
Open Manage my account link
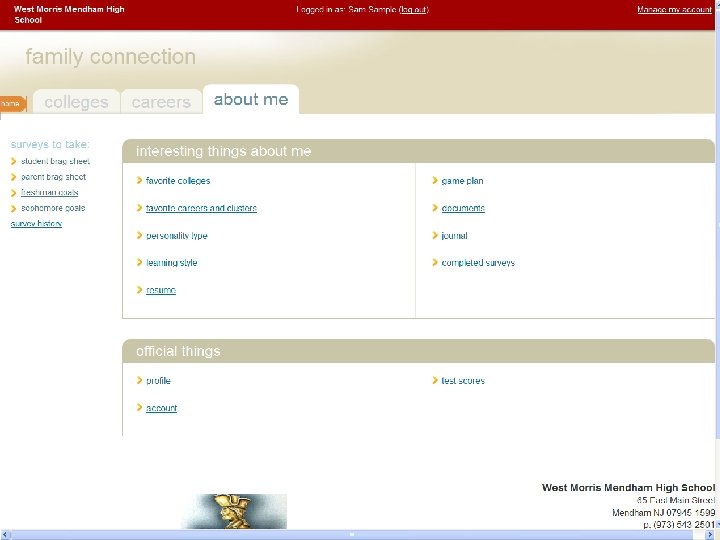pos(674,10)
